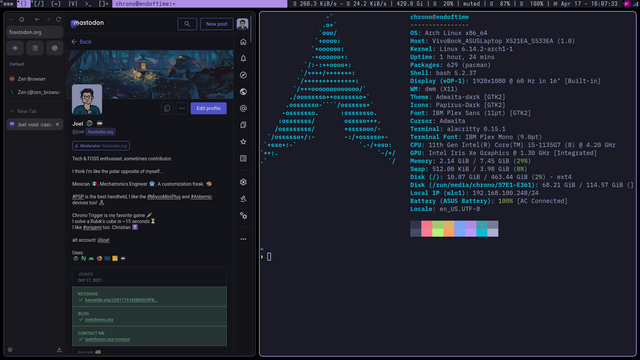This screenshot has height=360, width=640.
Task: Switch to the Zen (@zen_browser) tab
Action: coord(35,92)
